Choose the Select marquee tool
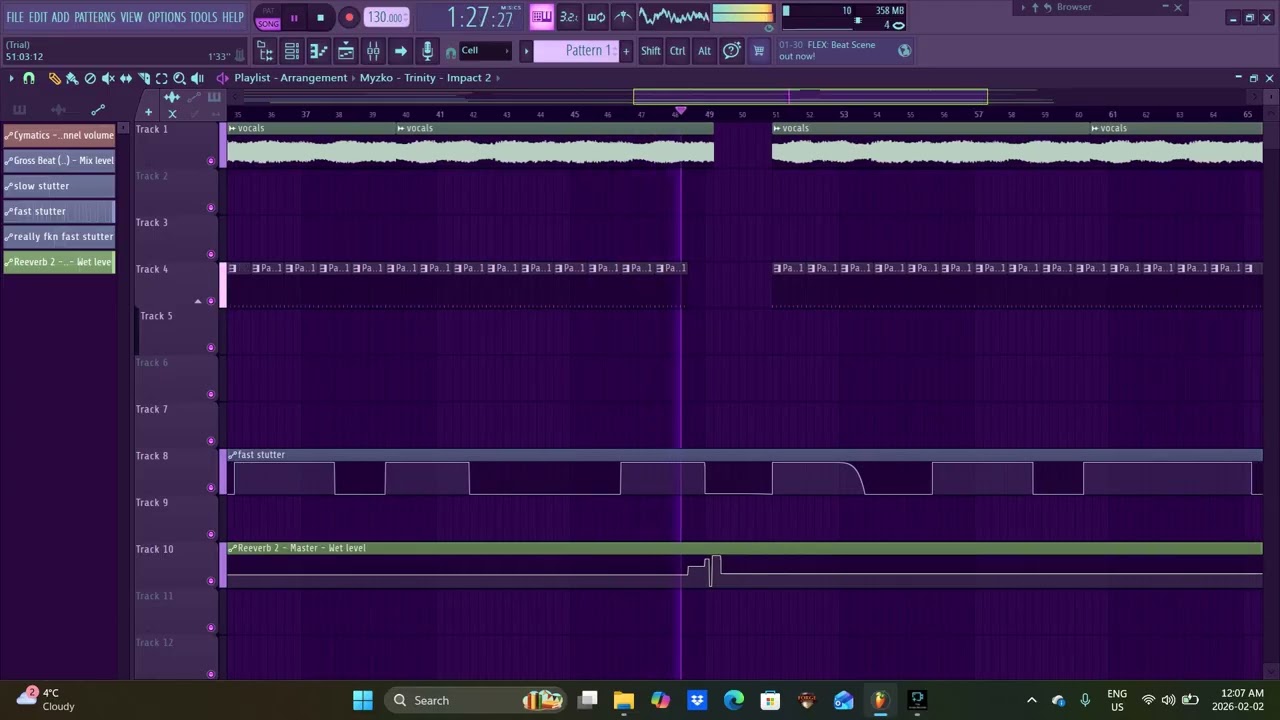1280x720 pixels. pyautogui.click(x=162, y=78)
